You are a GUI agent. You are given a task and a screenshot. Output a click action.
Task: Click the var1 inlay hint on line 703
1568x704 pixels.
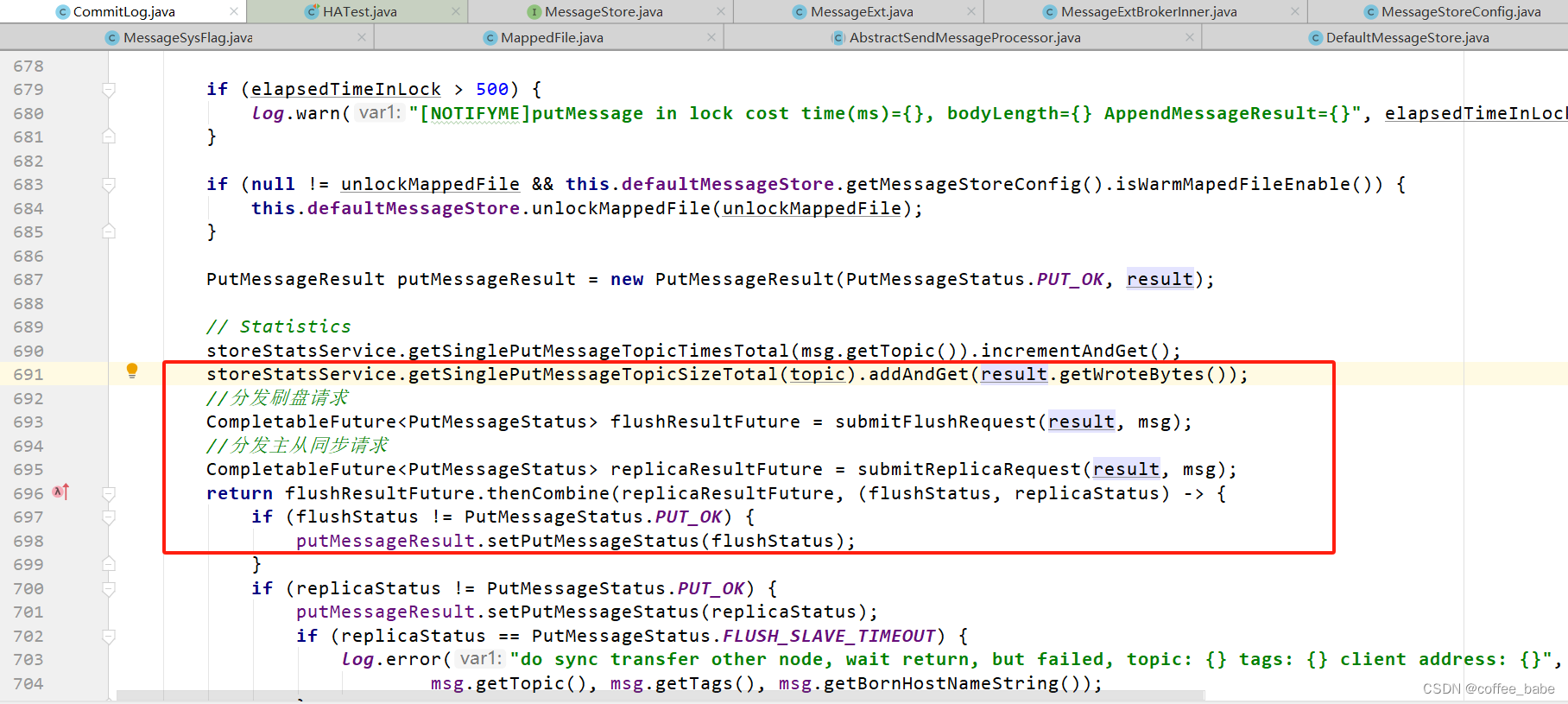point(481,659)
